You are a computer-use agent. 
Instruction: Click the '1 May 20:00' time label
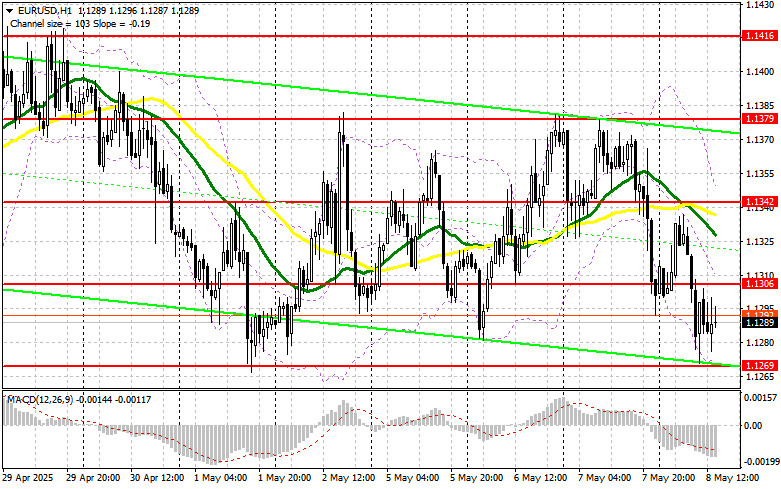click(284, 478)
